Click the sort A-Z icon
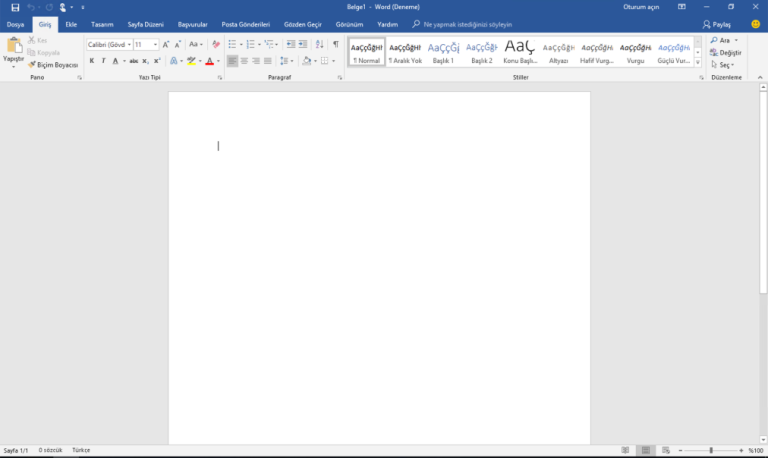 point(319,44)
